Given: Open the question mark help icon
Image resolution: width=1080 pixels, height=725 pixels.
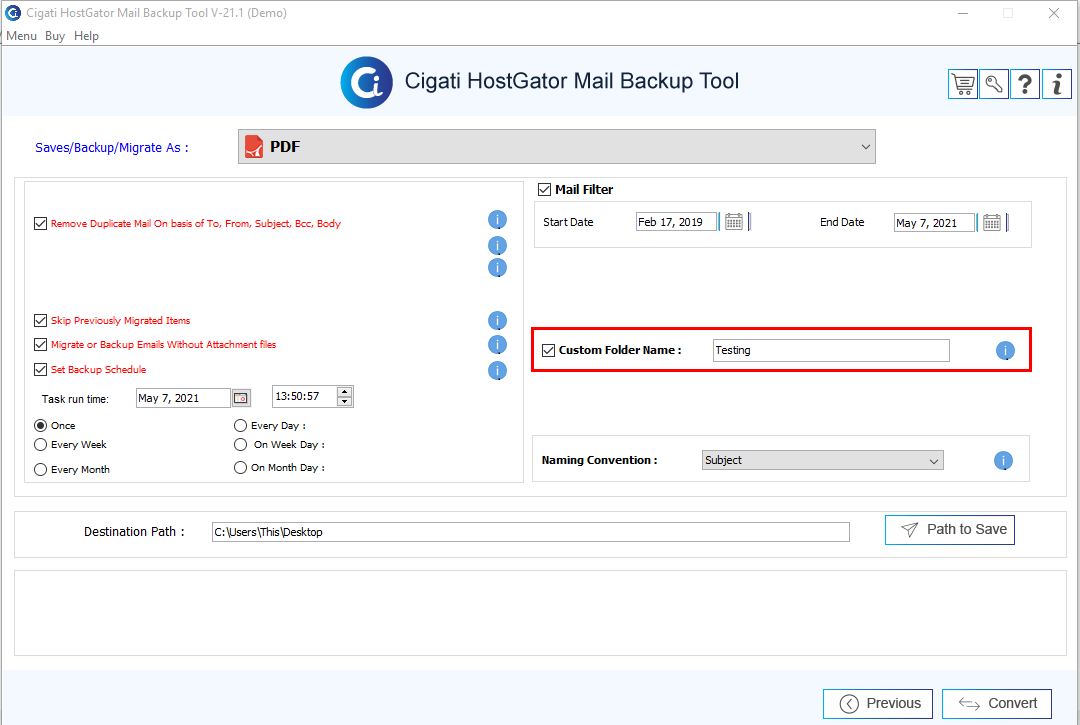Looking at the screenshot, I should point(1025,85).
